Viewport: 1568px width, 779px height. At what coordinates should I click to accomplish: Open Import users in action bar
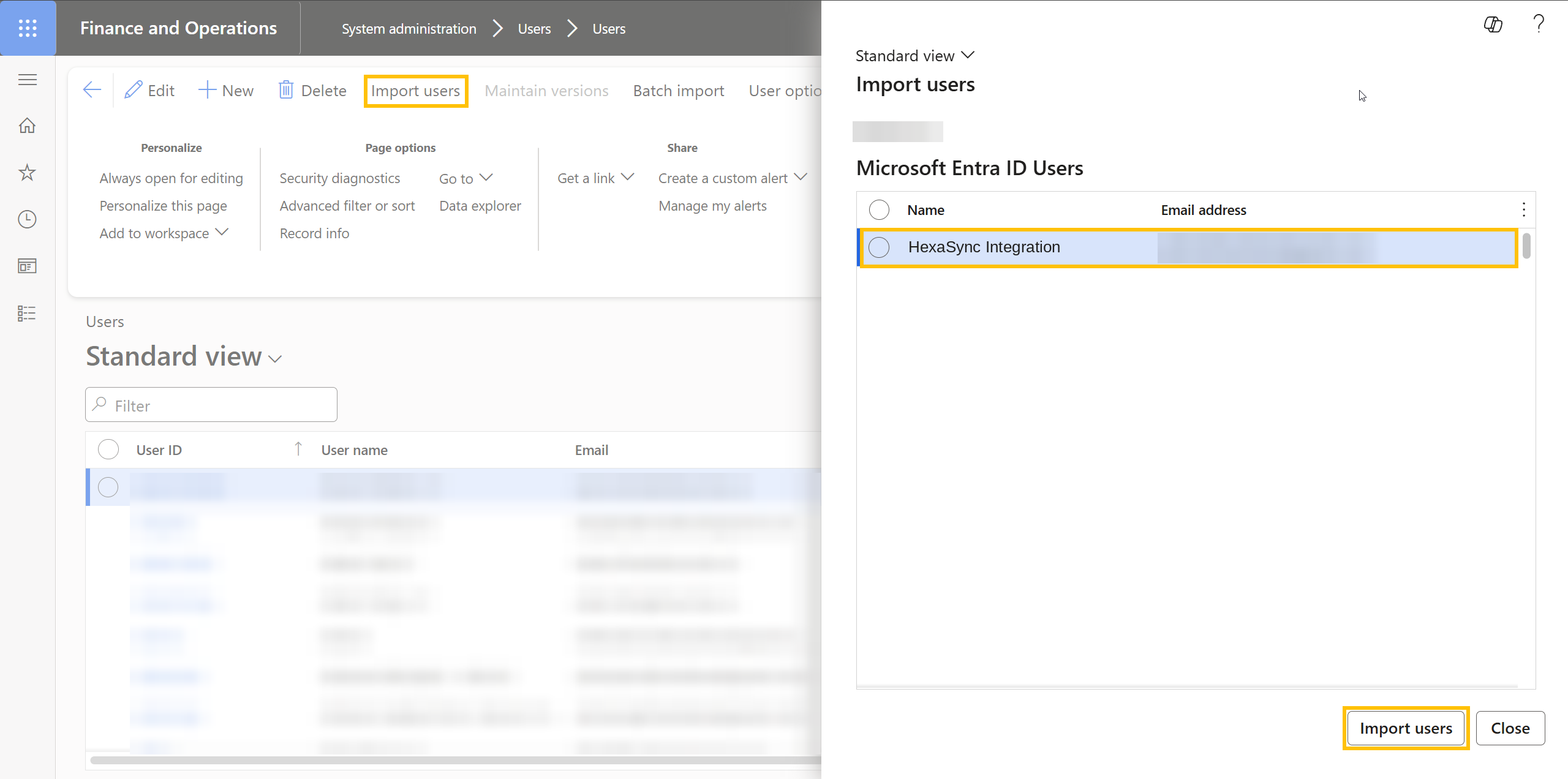tap(416, 91)
